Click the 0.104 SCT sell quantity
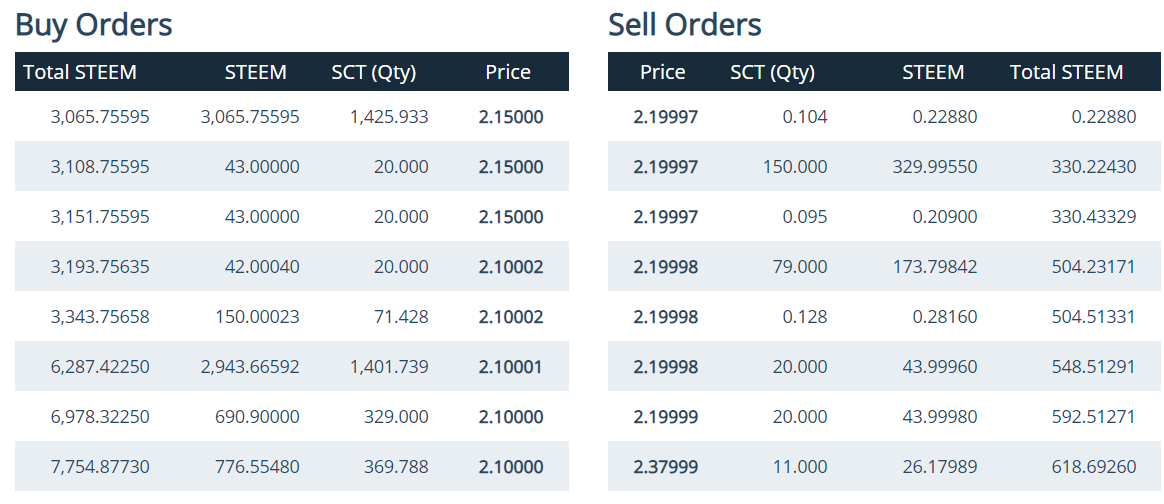The height and width of the screenshot is (504, 1164). tap(804, 117)
